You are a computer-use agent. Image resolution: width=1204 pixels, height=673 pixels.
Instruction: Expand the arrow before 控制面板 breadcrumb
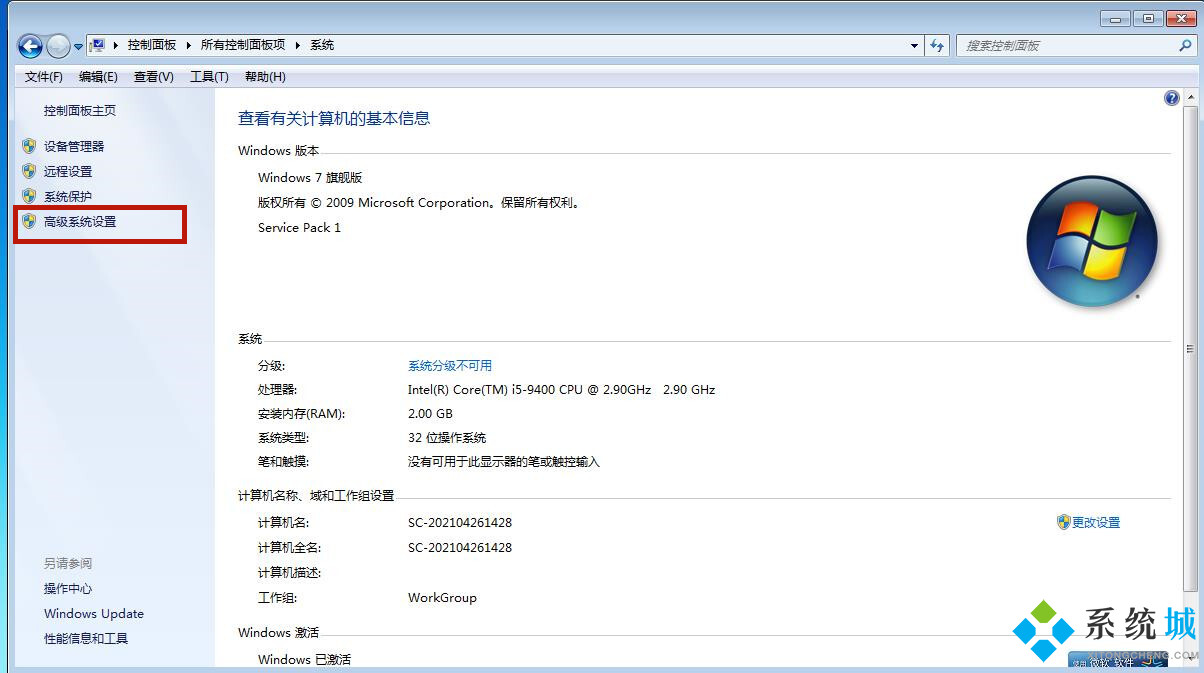(116, 46)
